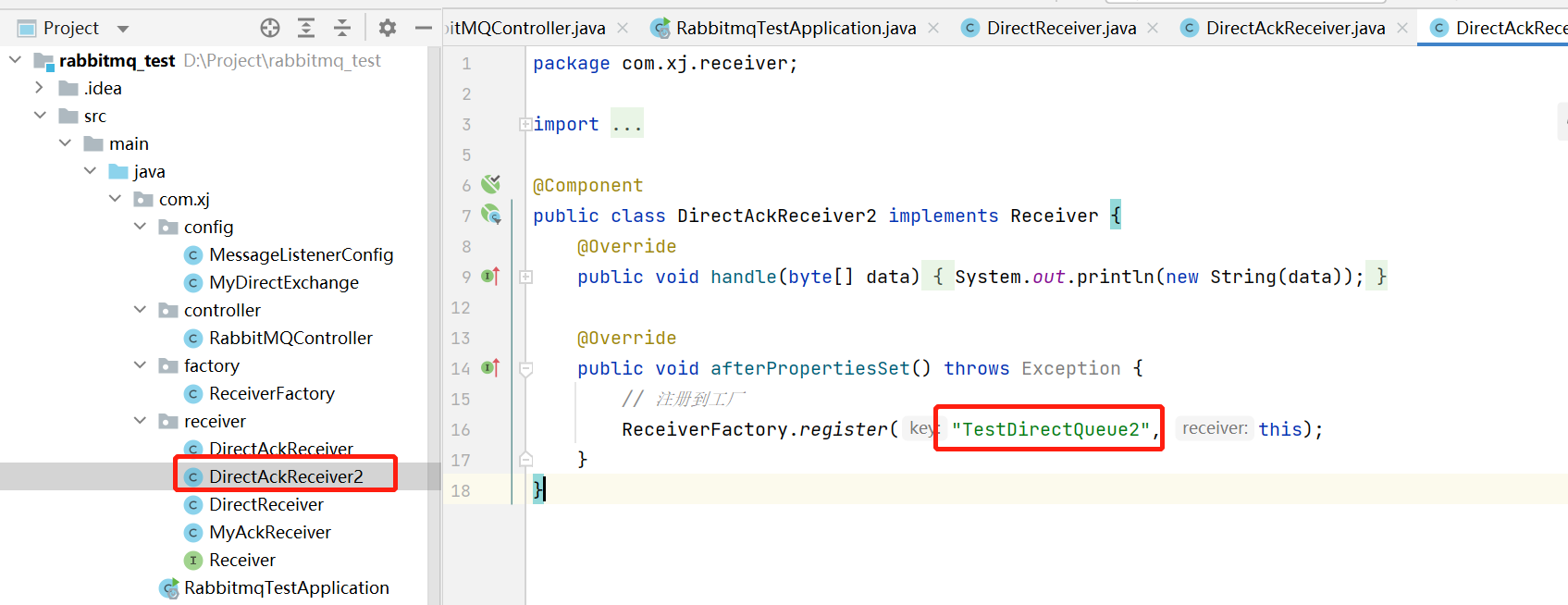Screen dimensions: 1568x605
Task: Close the DirectAckReceiver.java tab
Action: [1402, 28]
